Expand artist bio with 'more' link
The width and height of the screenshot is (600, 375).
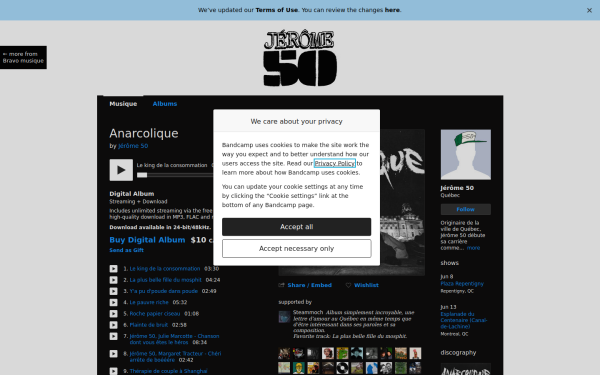point(473,248)
